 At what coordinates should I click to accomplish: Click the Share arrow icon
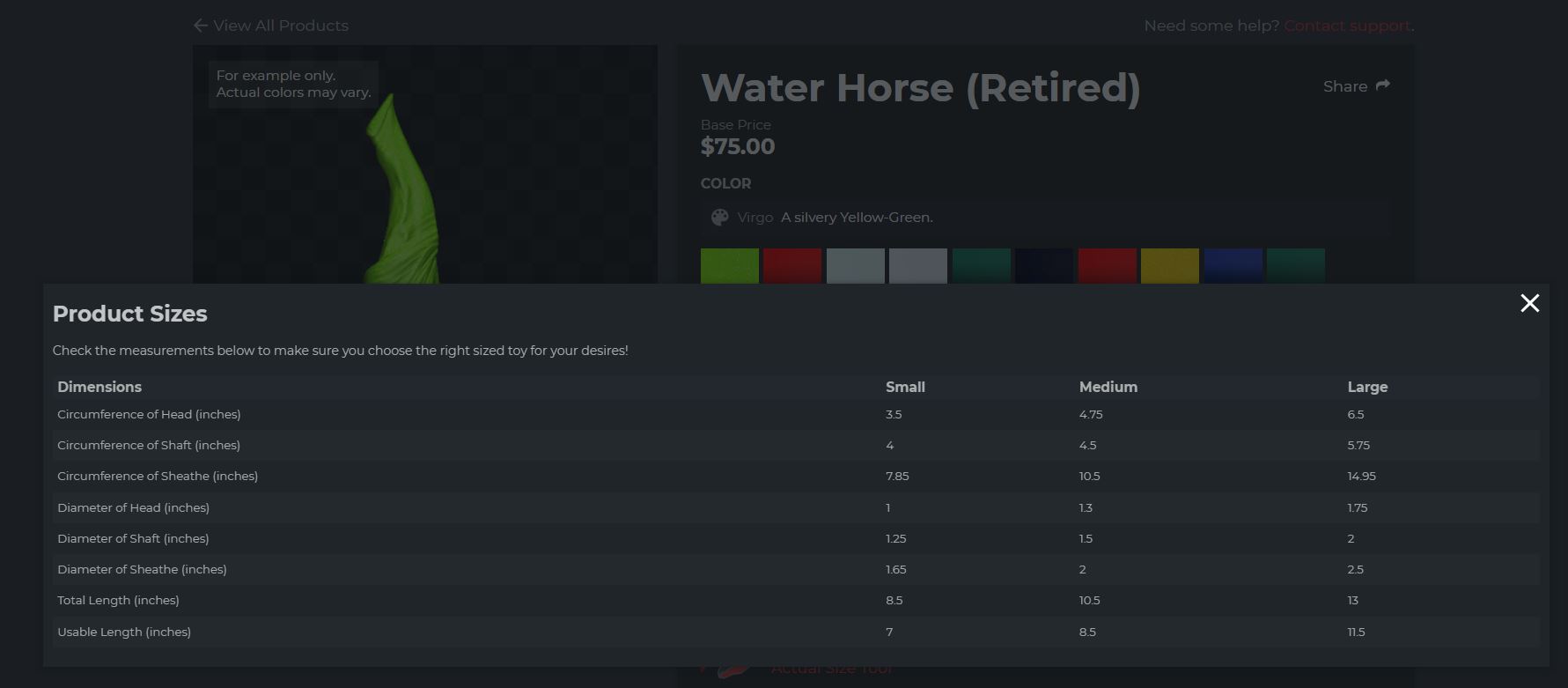(x=1382, y=85)
